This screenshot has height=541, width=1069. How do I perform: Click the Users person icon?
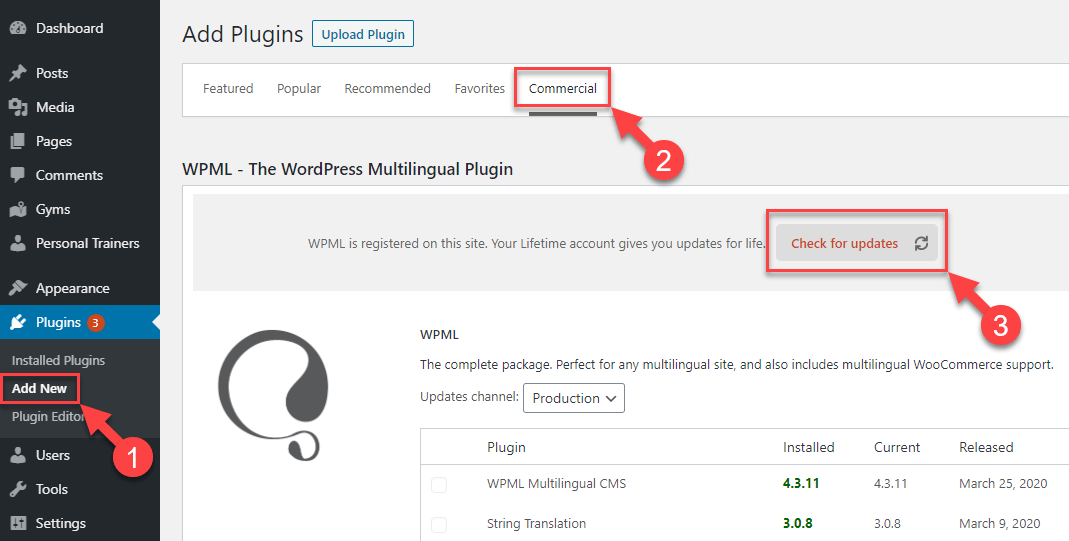(x=18, y=455)
